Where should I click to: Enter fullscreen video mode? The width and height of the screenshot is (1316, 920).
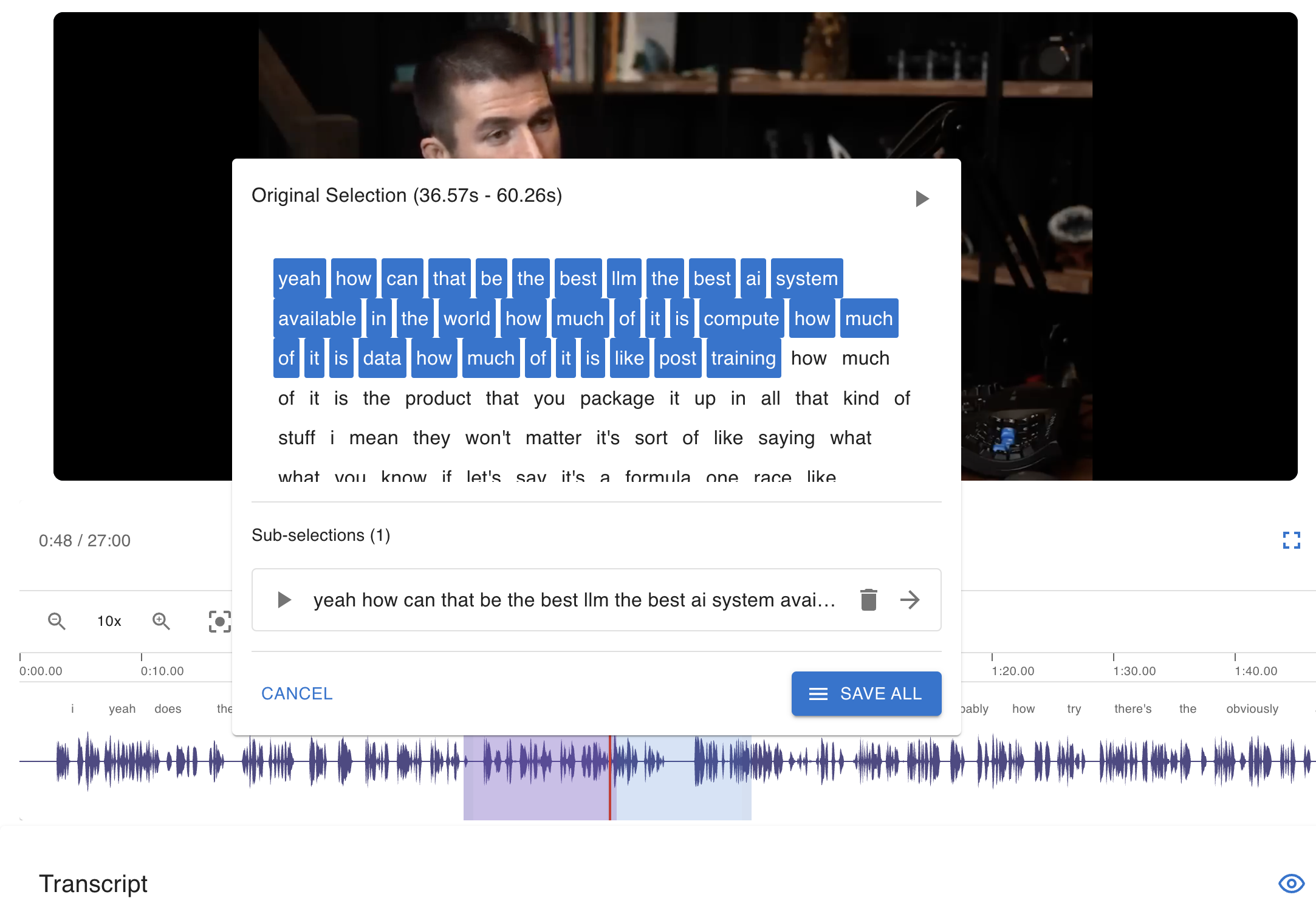(1291, 540)
